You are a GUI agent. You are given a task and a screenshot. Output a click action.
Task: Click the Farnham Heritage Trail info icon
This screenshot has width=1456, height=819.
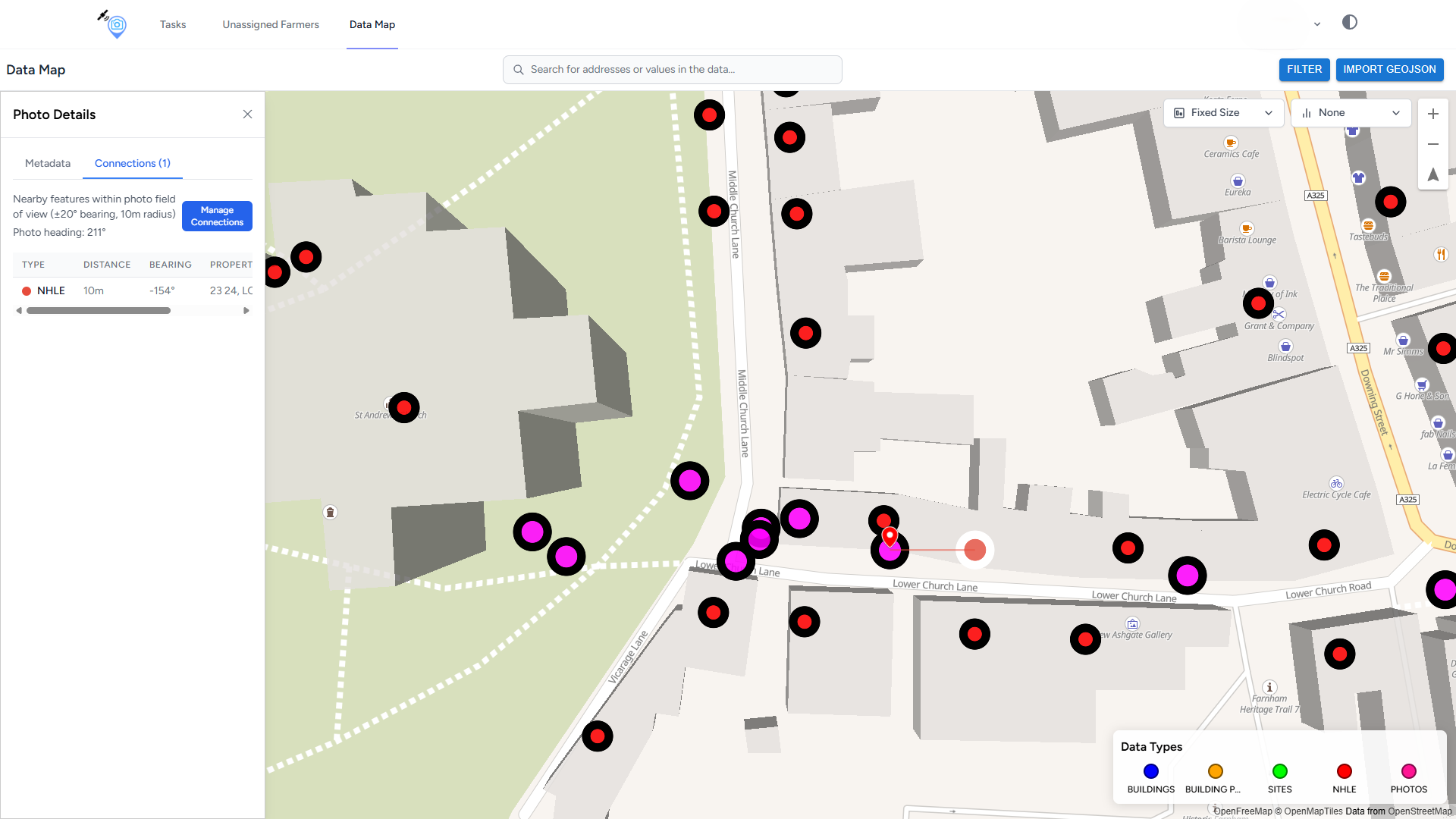(1269, 687)
